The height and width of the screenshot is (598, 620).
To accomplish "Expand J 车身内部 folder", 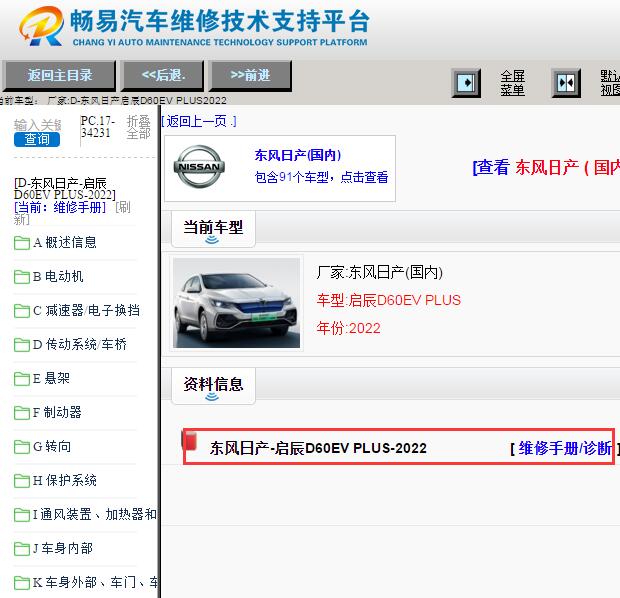I will (x=53, y=549).
